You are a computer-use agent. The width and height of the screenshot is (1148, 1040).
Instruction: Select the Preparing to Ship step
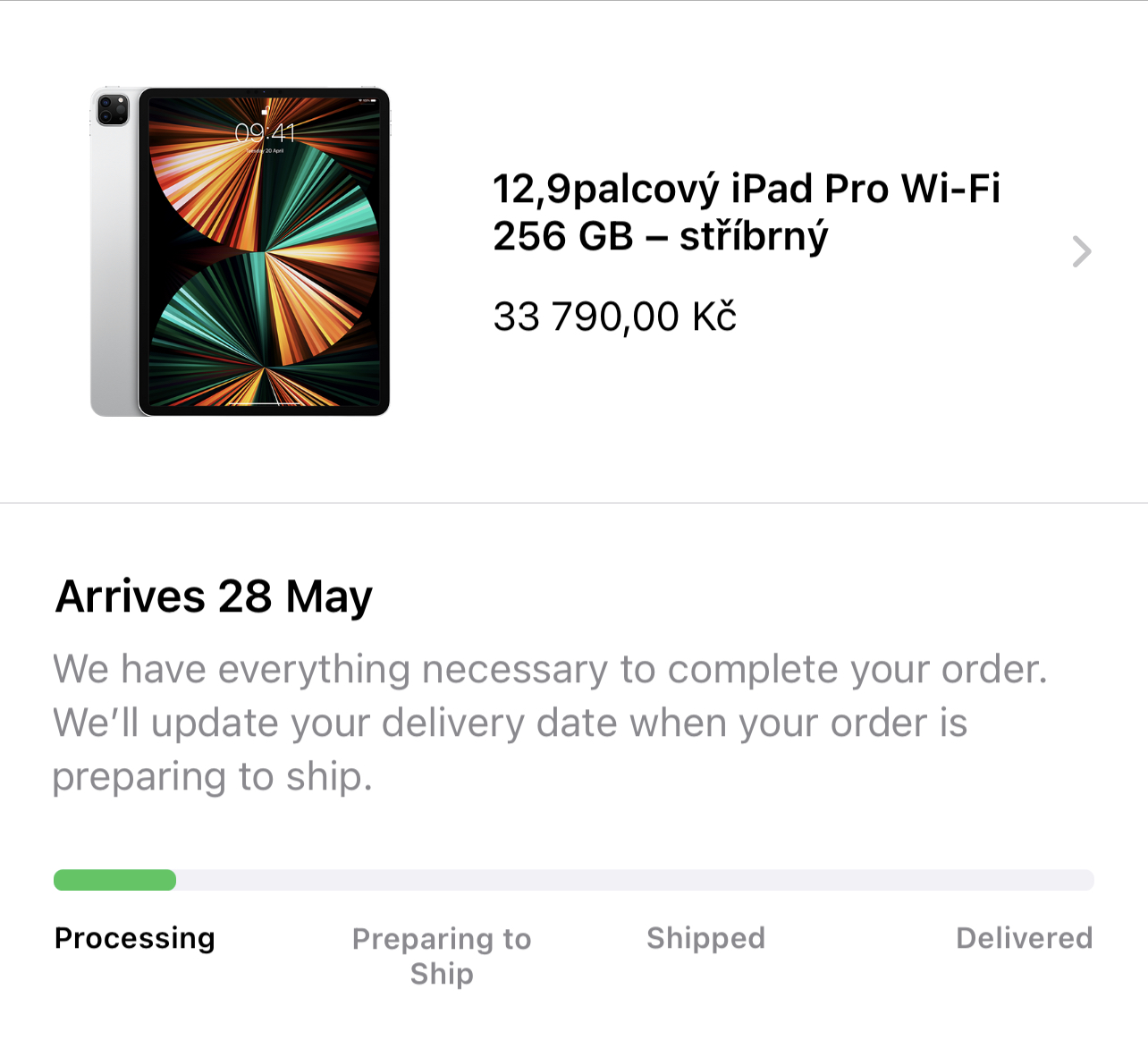click(x=442, y=955)
